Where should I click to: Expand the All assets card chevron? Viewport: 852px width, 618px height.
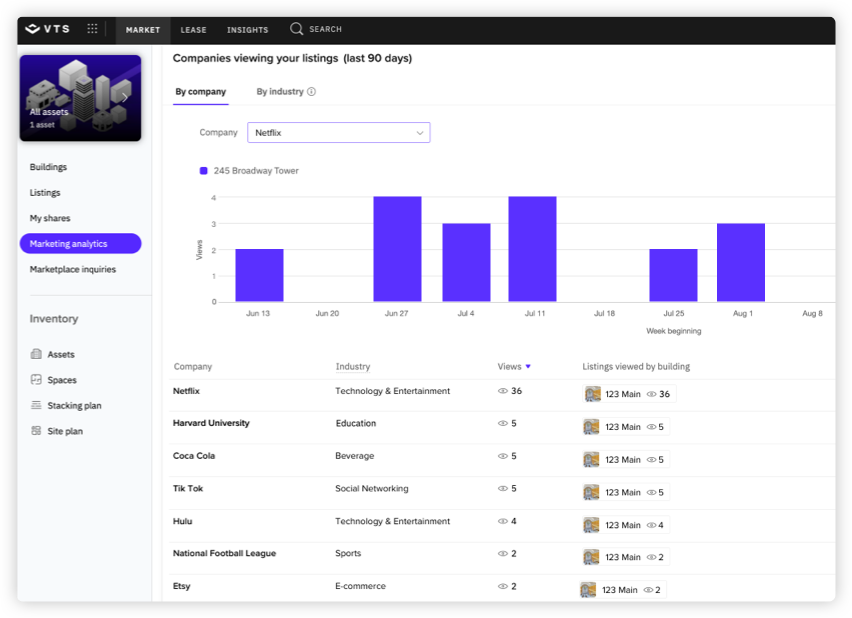[125, 97]
